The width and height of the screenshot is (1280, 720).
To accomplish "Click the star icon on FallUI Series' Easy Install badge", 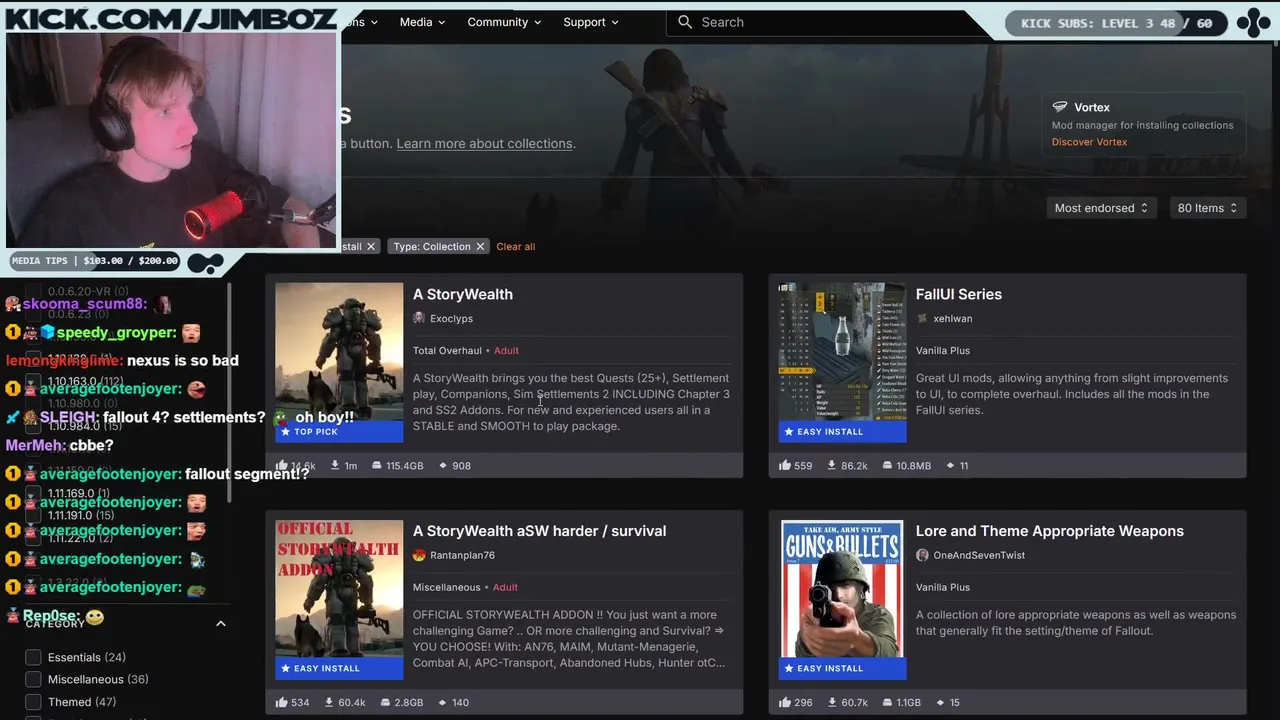I will click(789, 432).
